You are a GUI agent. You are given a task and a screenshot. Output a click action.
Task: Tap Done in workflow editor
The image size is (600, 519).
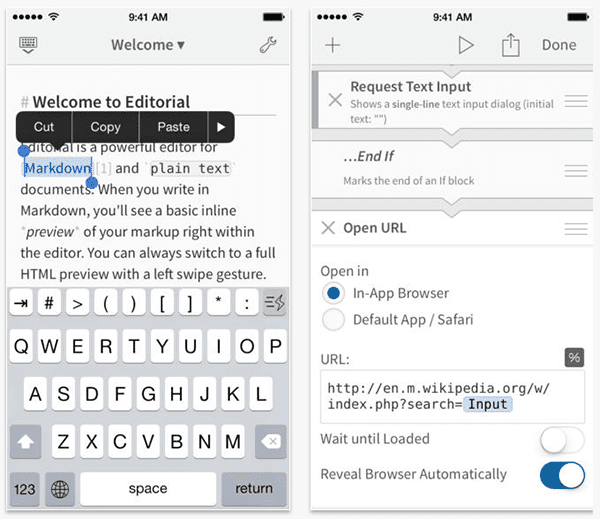click(559, 45)
